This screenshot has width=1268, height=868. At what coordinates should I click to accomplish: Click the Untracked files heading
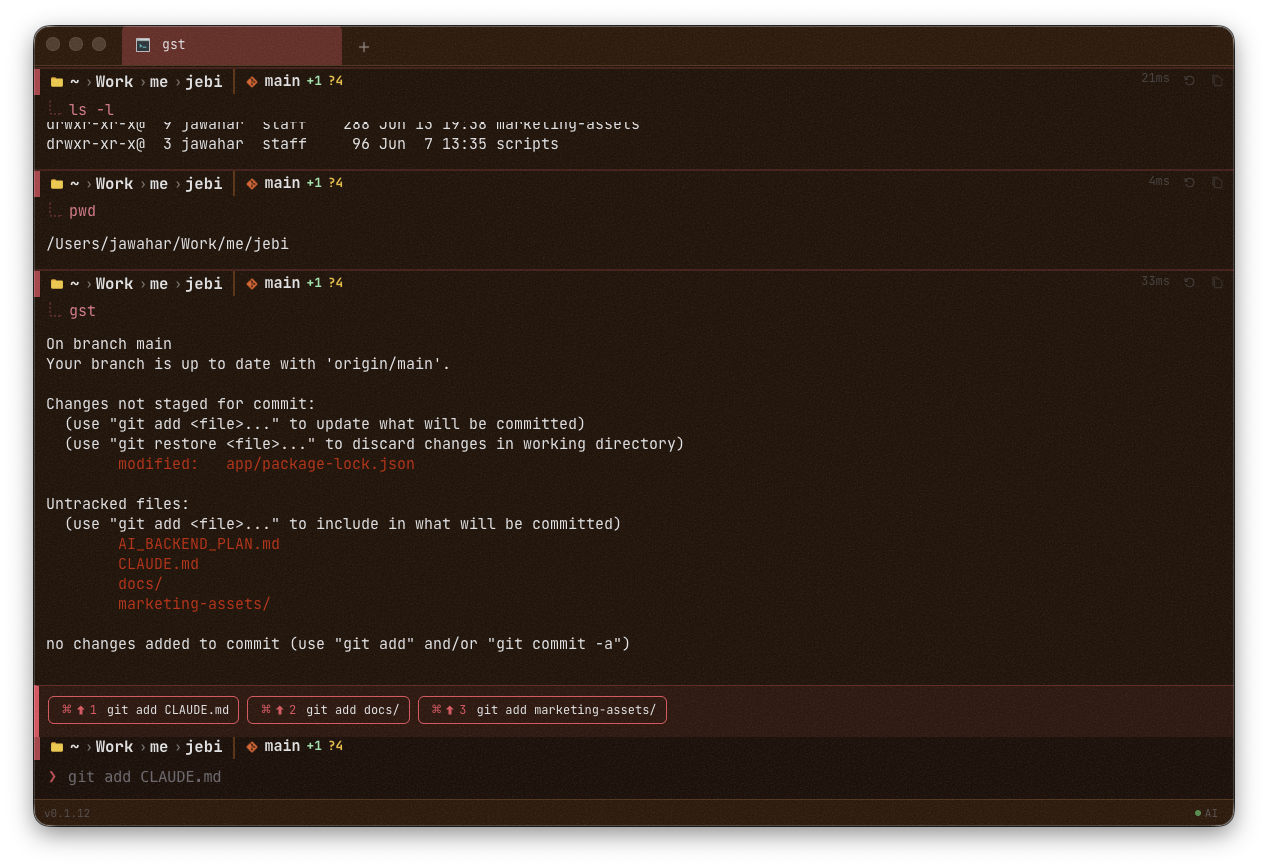tap(118, 504)
